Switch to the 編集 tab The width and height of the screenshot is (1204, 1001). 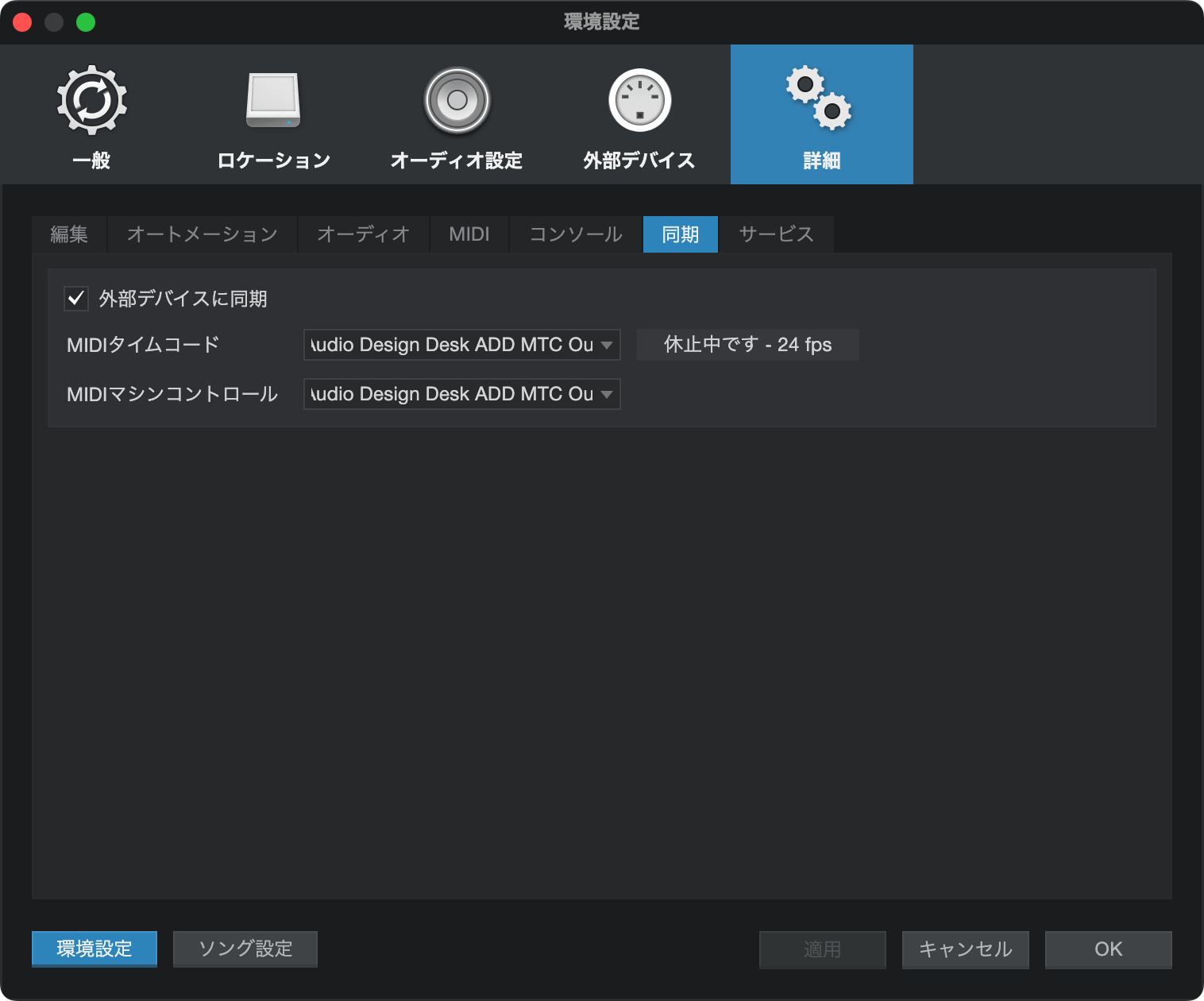69,234
